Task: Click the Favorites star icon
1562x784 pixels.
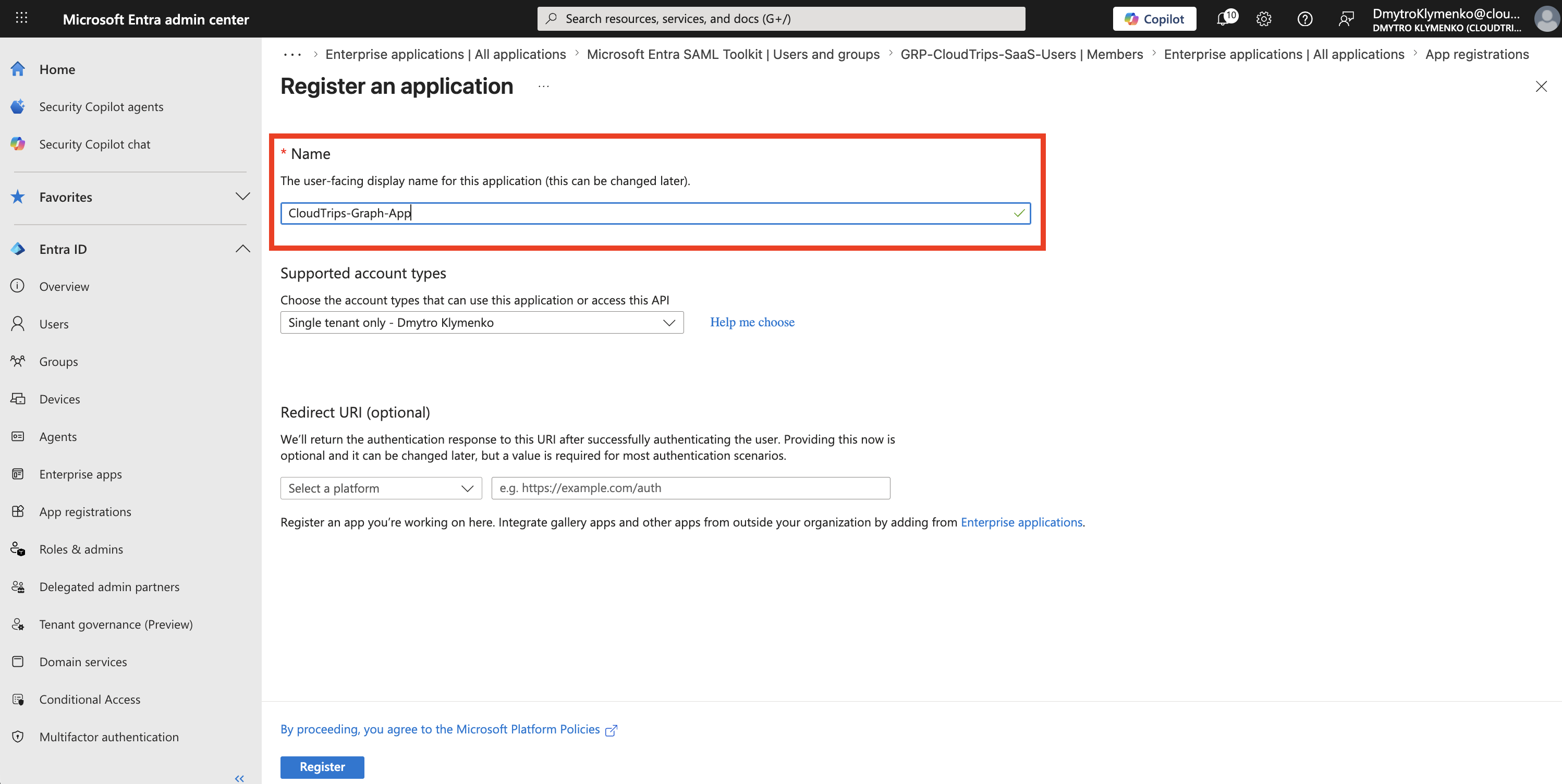Action: (18, 197)
